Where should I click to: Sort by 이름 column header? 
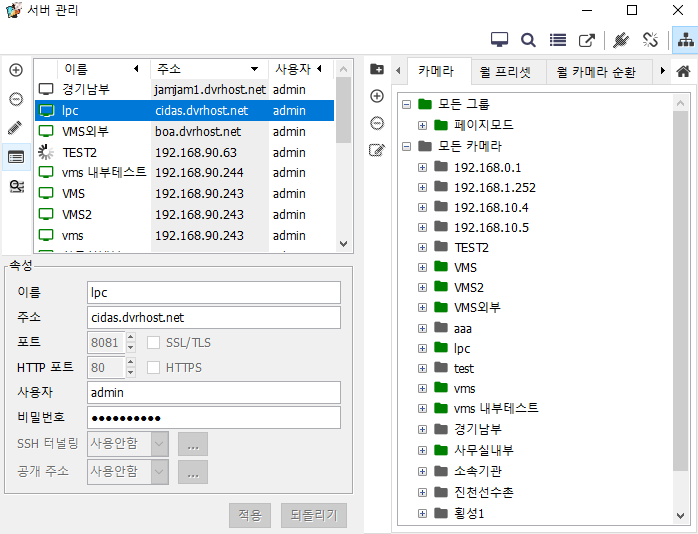pos(104,69)
